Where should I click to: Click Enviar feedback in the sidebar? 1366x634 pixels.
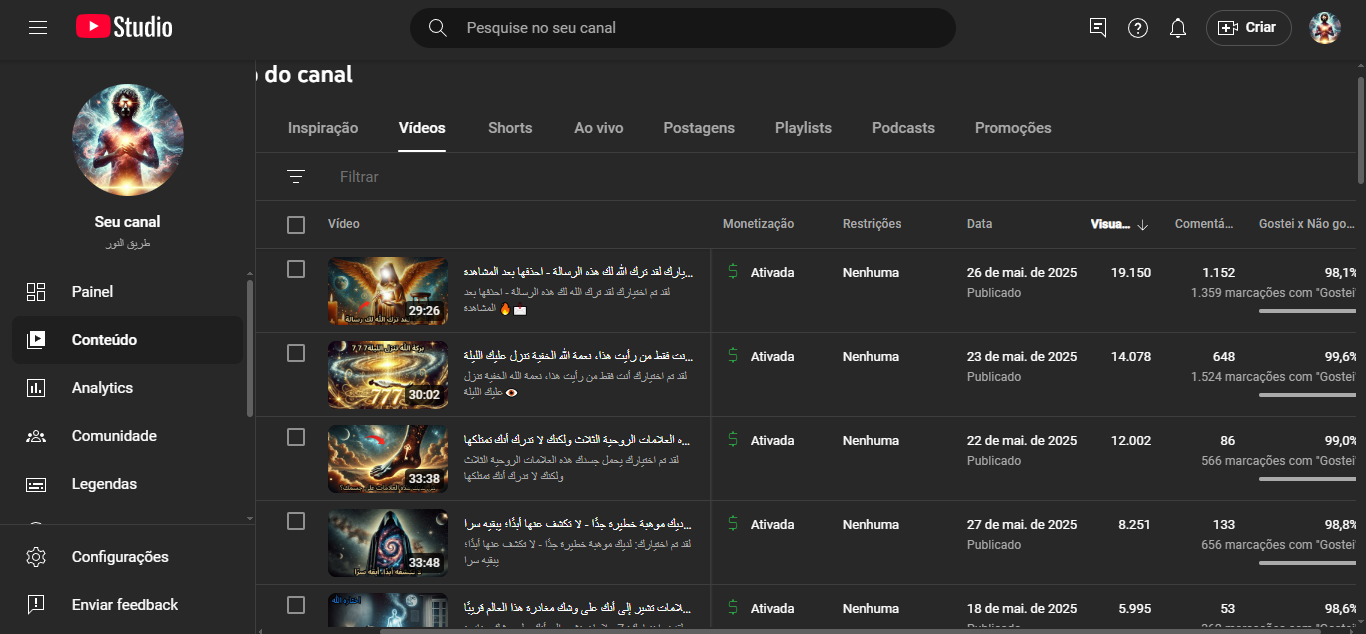(x=127, y=605)
